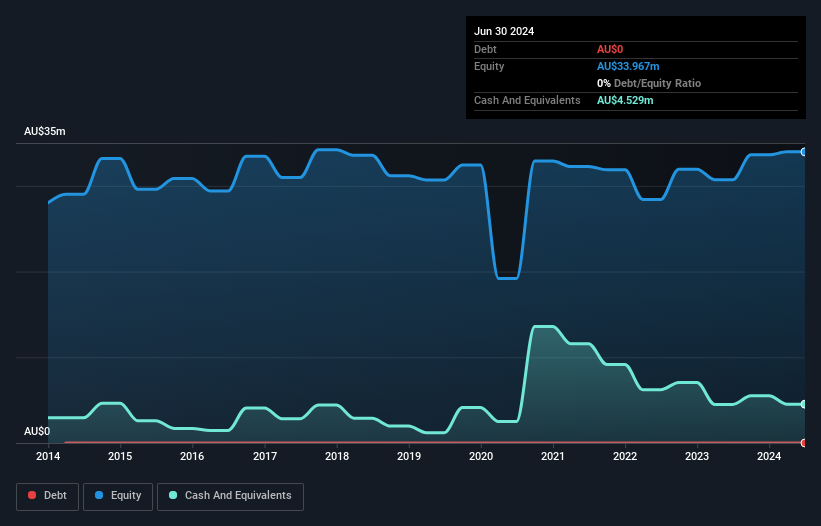
Task: Click the red Debt legend dot
Action: (32, 495)
